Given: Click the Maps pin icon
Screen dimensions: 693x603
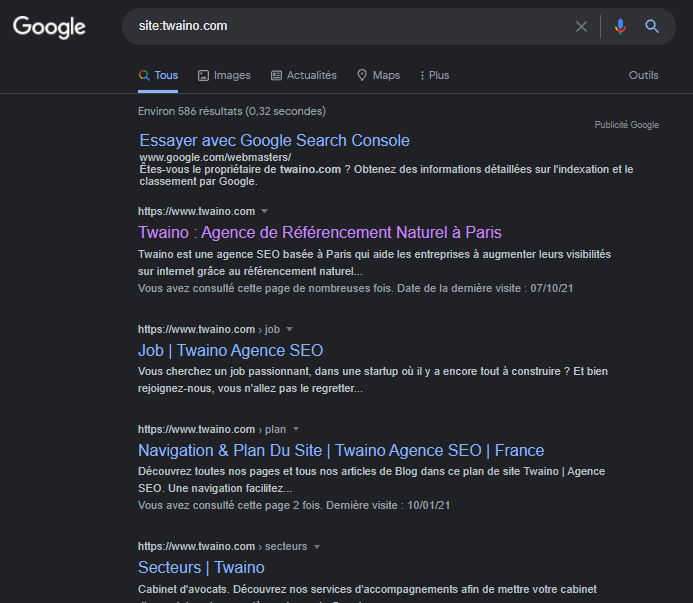Looking at the screenshot, I should 362,75.
